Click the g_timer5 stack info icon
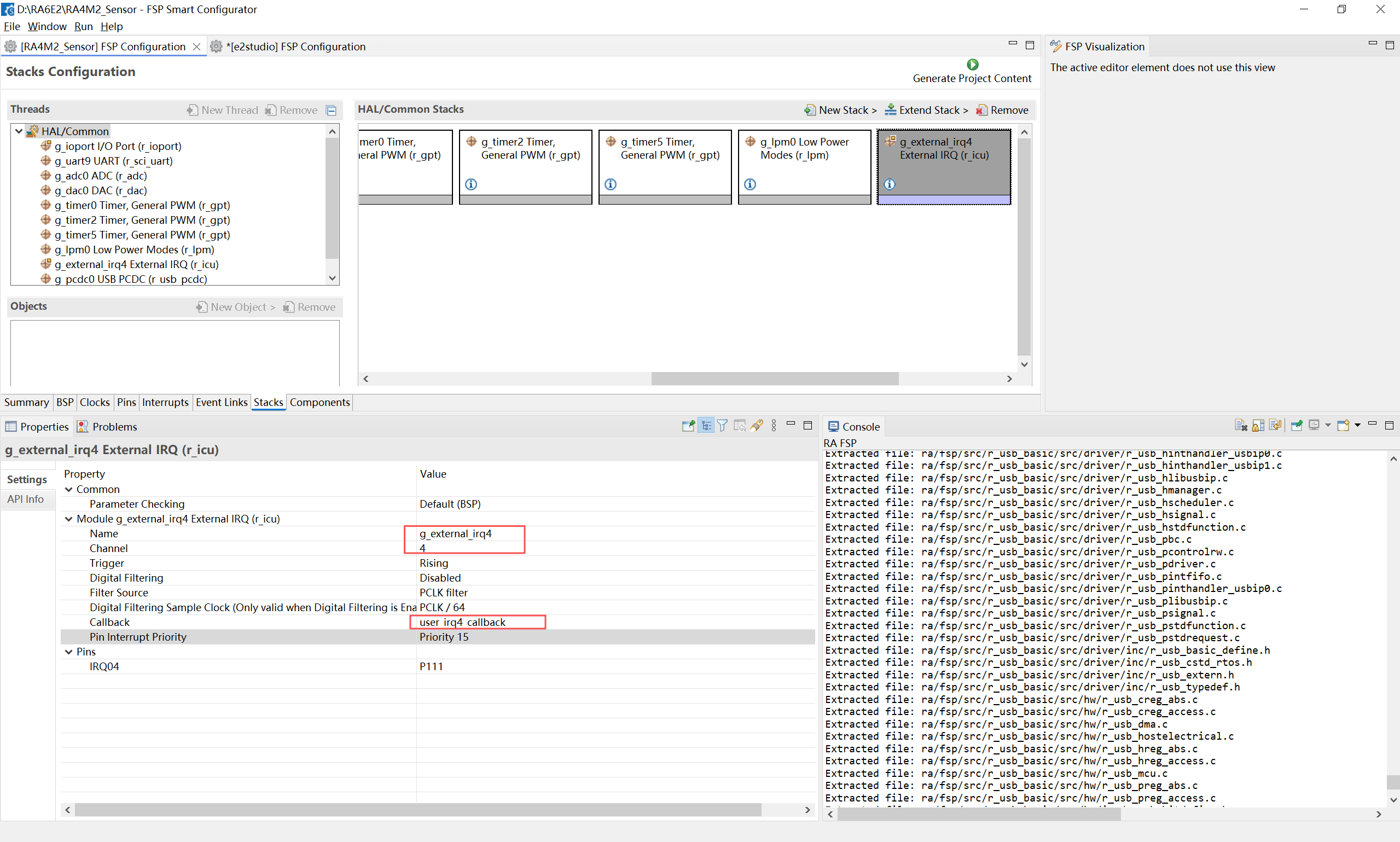This screenshot has width=1400, height=842. coord(611,184)
